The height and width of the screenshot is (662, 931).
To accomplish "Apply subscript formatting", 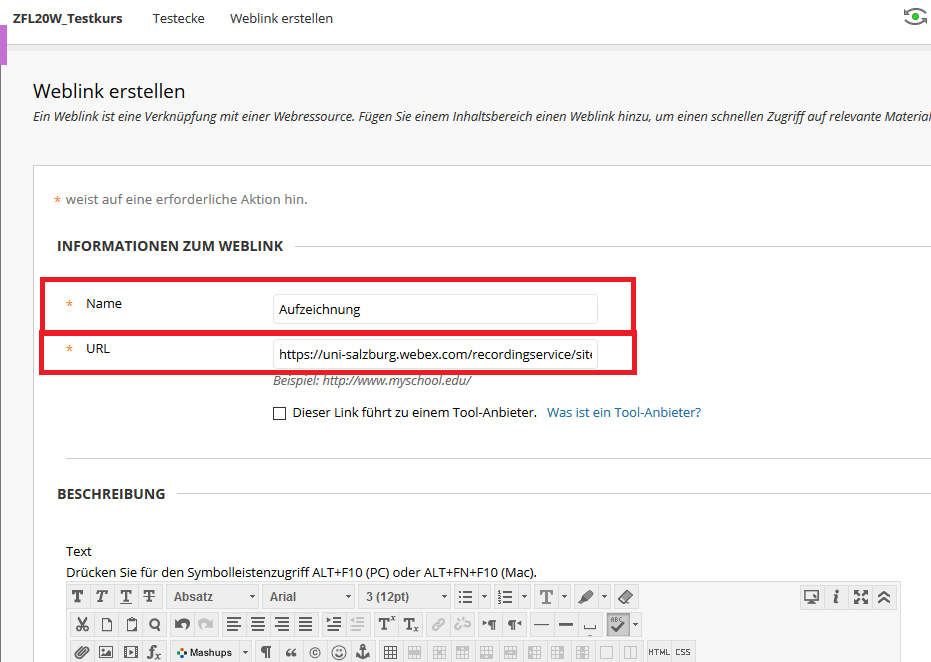I will pos(411,625).
